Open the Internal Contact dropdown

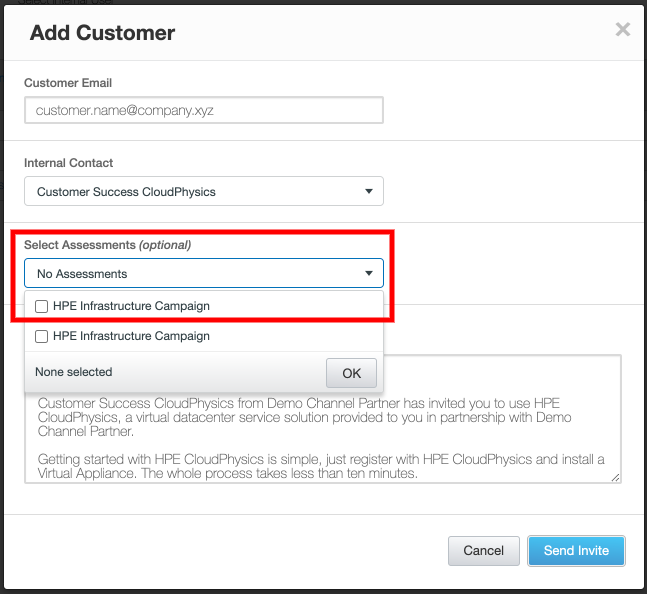[x=204, y=191]
